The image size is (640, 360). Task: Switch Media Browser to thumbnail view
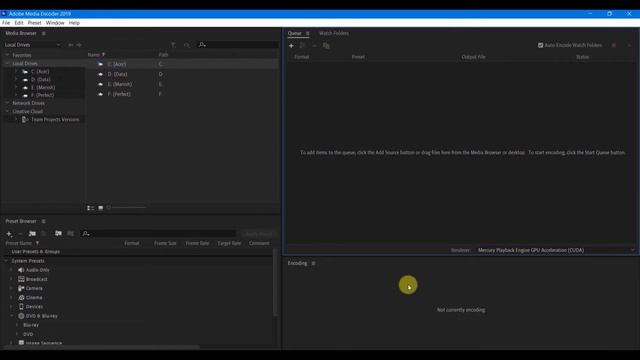tap(100, 208)
